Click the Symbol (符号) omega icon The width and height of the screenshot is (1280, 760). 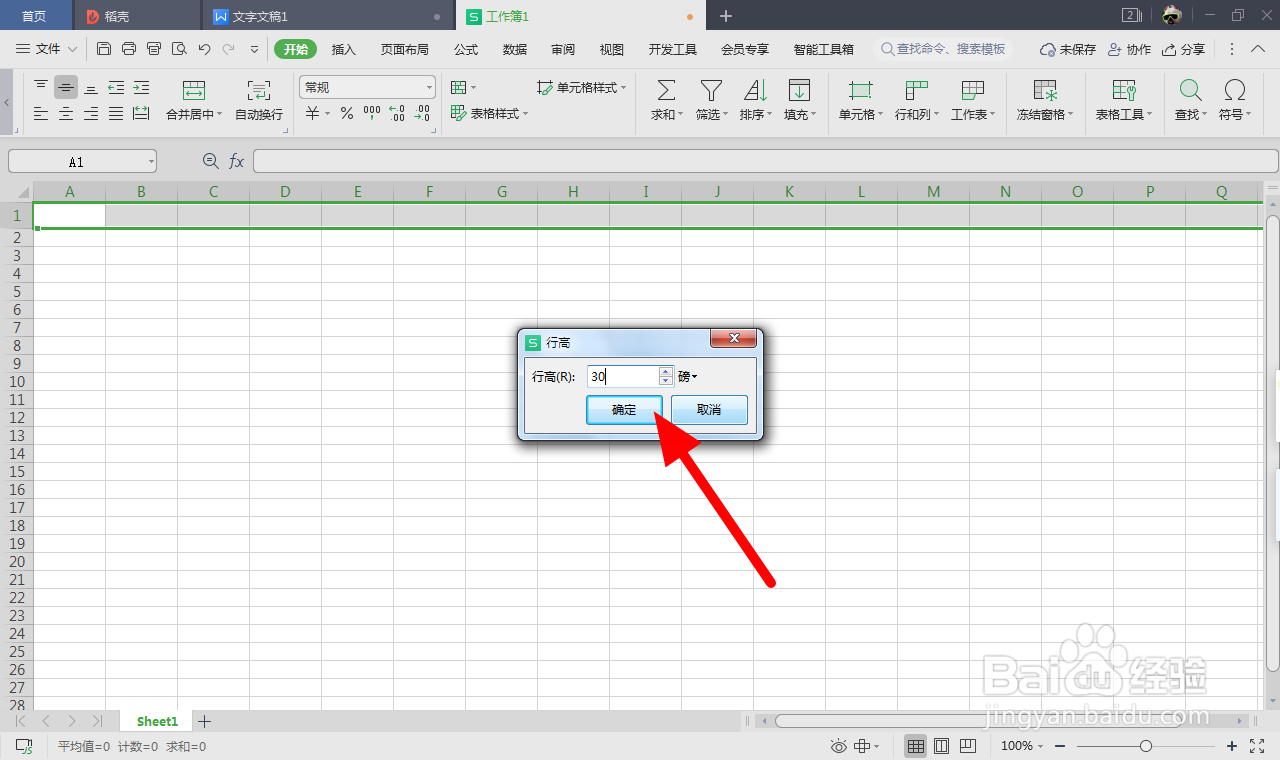[1235, 90]
